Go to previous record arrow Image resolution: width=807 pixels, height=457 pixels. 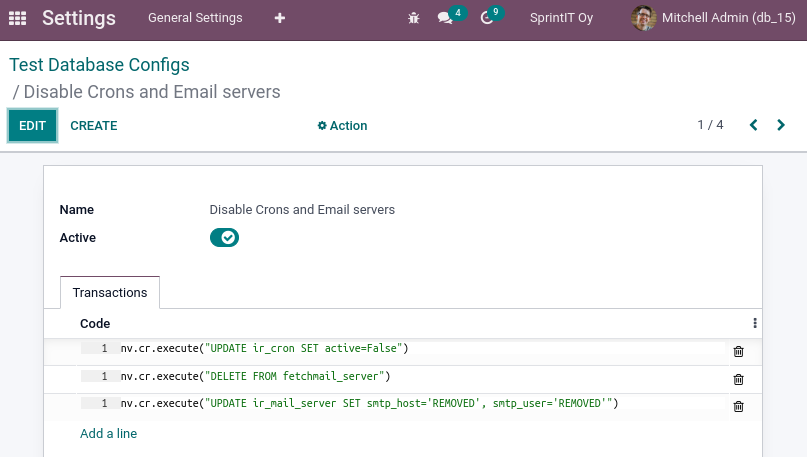pos(753,125)
